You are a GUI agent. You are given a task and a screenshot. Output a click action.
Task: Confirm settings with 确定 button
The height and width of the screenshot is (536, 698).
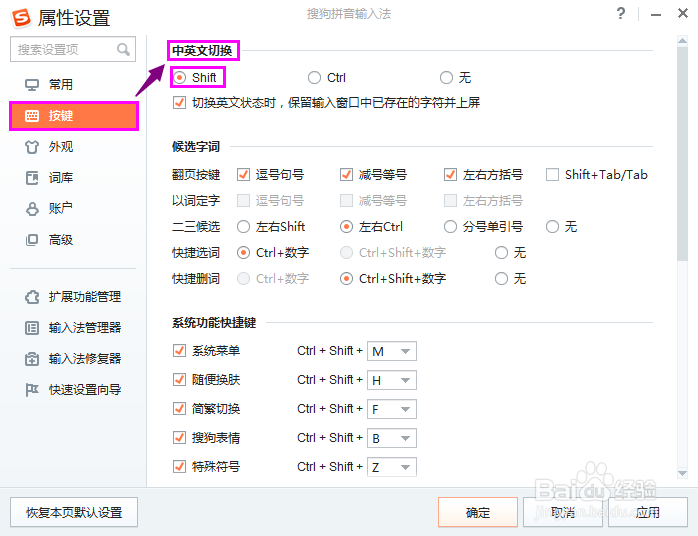tap(478, 512)
